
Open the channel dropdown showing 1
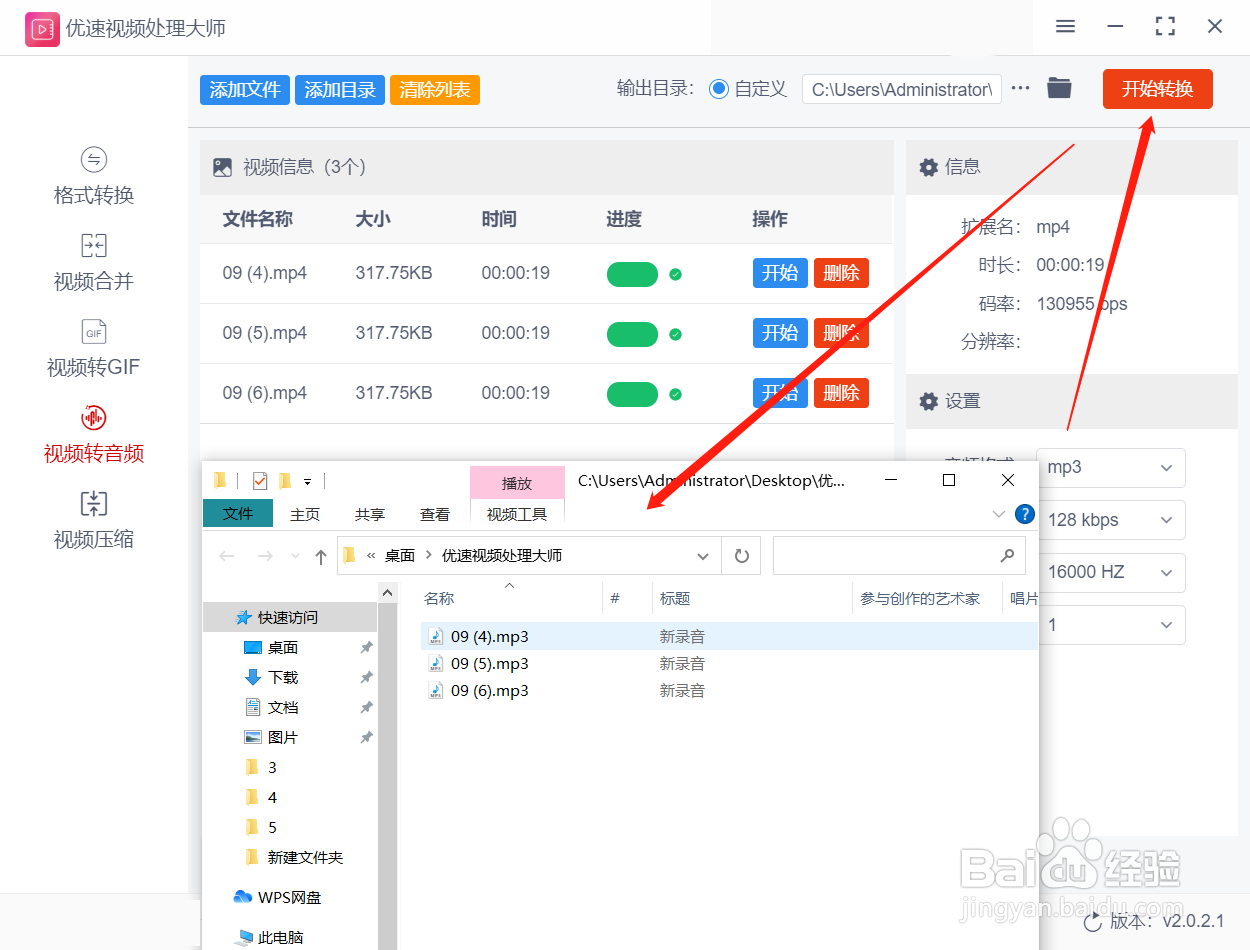click(1111, 625)
